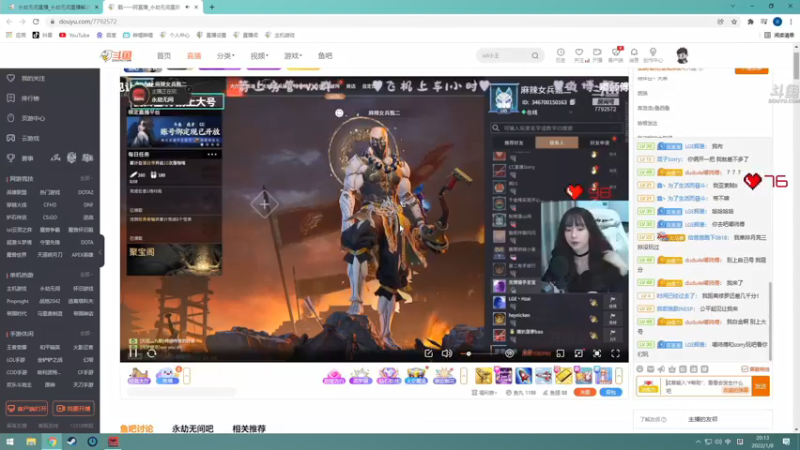The width and height of the screenshot is (800, 450).
Task: Open 排行榜 ranking in the sidebar
Action: 24,98
